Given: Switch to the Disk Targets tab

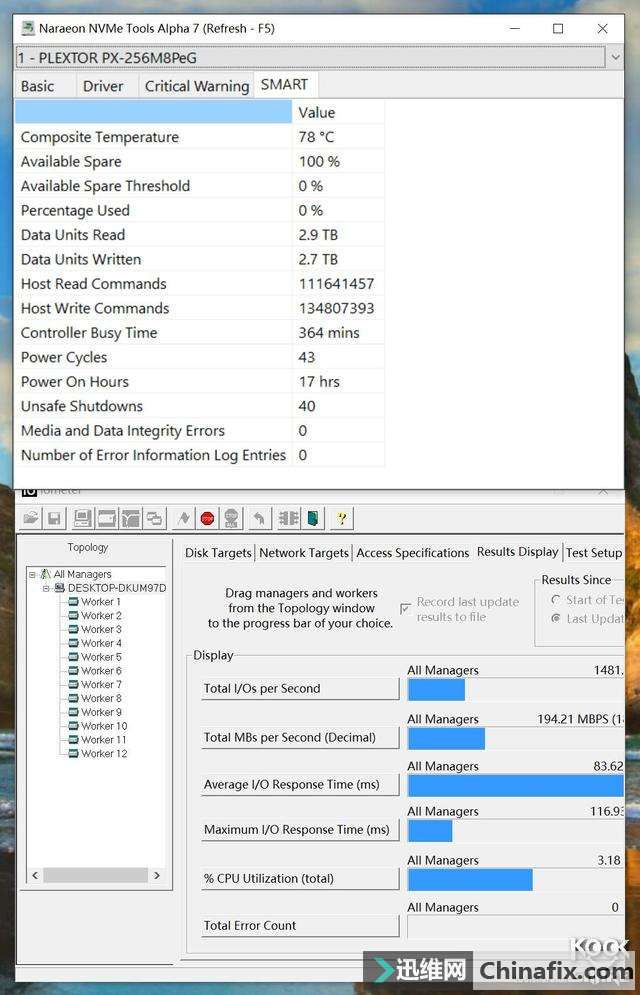Looking at the screenshot, I should coord(218,553).
